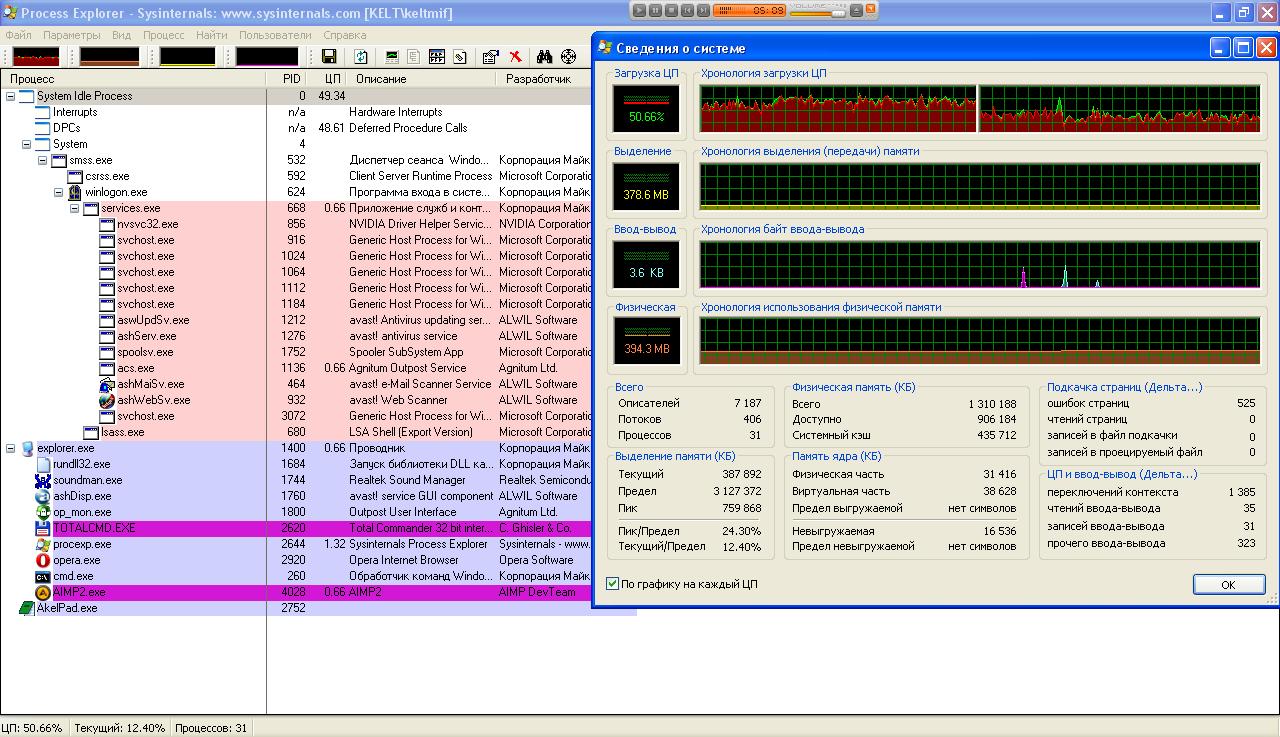Click the Refresh Now toolbar icon

click(360, 57)
